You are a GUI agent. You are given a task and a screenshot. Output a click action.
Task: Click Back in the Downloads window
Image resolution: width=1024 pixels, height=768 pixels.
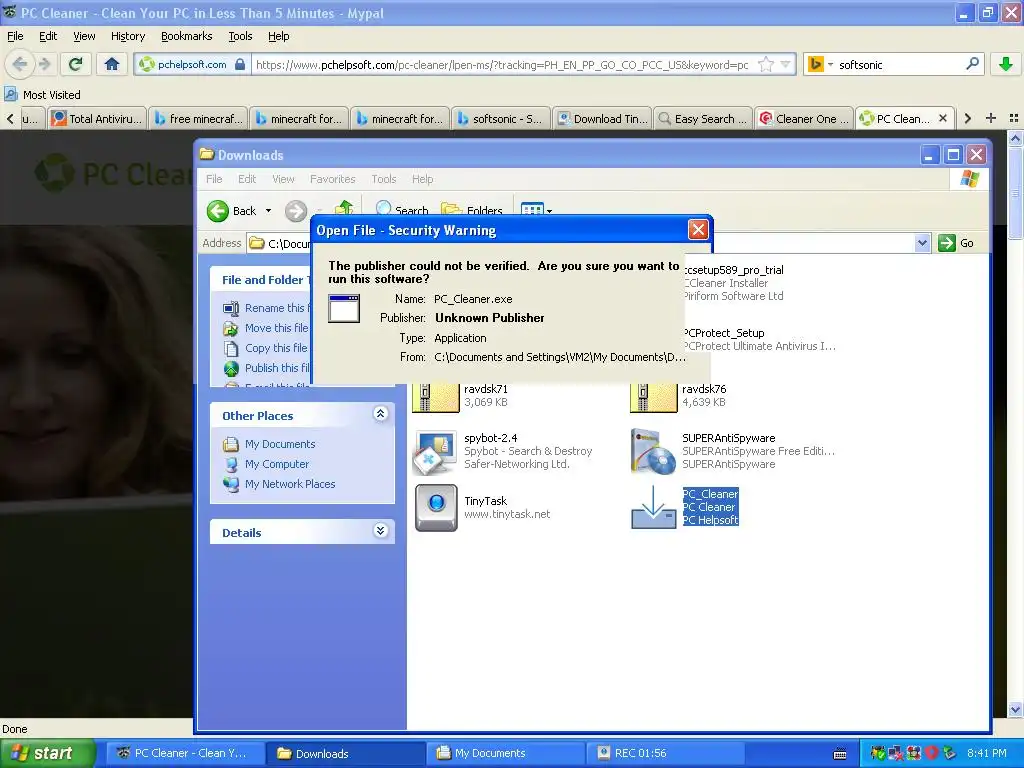[x=232, y=211]
